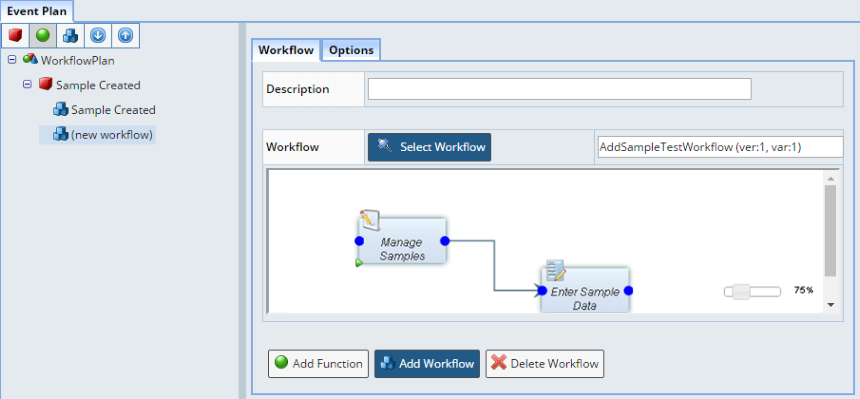The width and height of the screenshot is (860, 399).
Task: Click right blue connector dot of Enter Sample Data
Action: pos(629,291)
